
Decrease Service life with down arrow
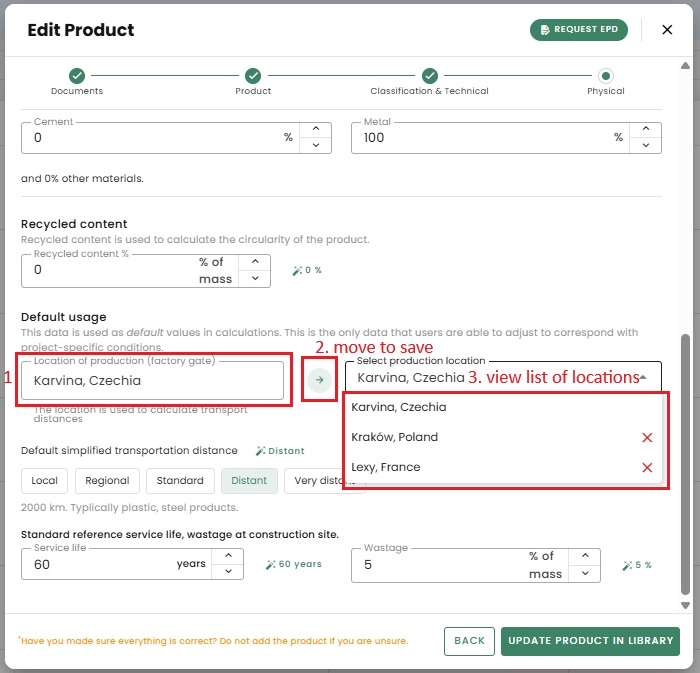(228, 572)
